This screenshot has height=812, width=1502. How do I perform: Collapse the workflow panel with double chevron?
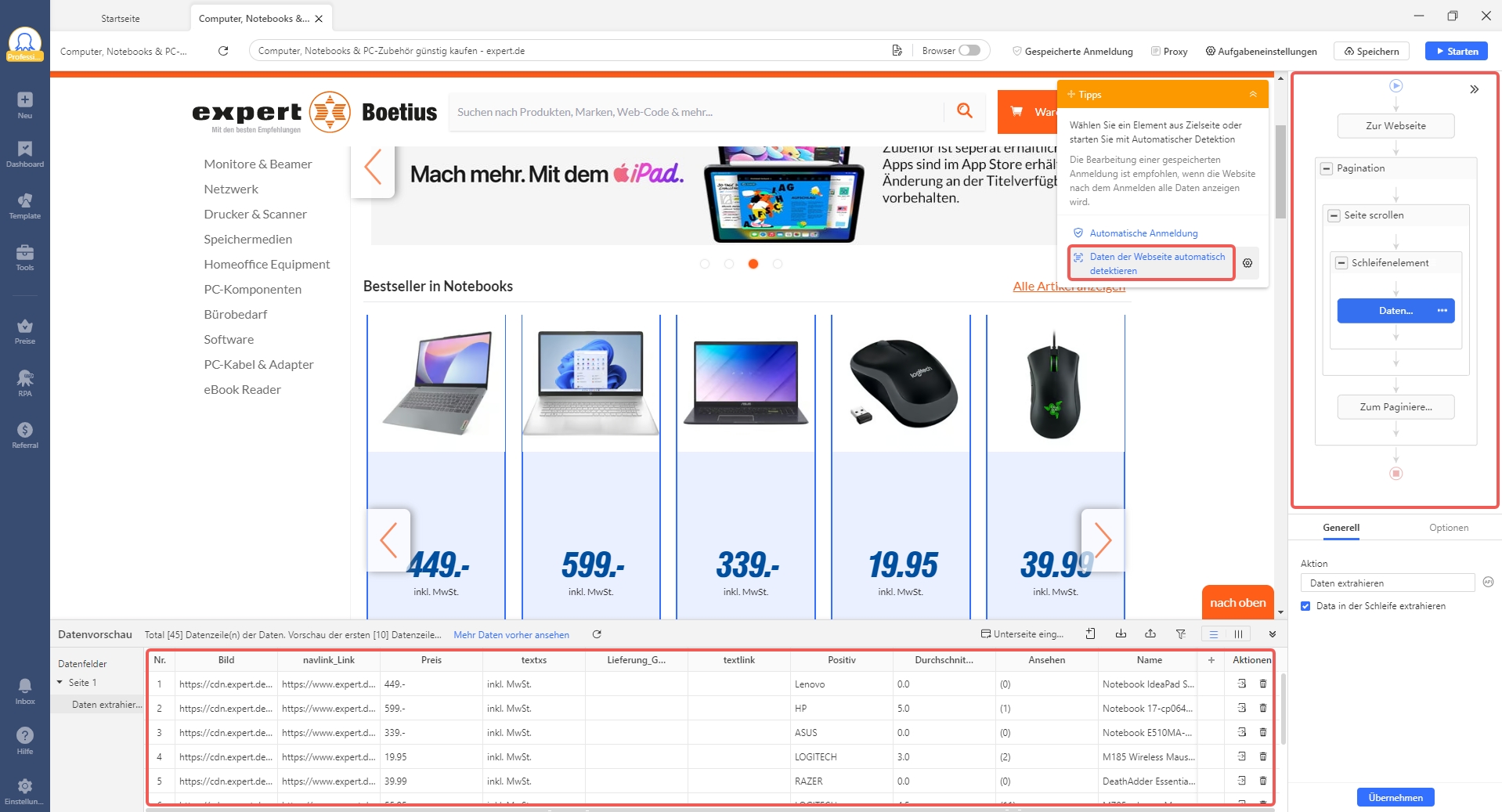point(1475,89)
